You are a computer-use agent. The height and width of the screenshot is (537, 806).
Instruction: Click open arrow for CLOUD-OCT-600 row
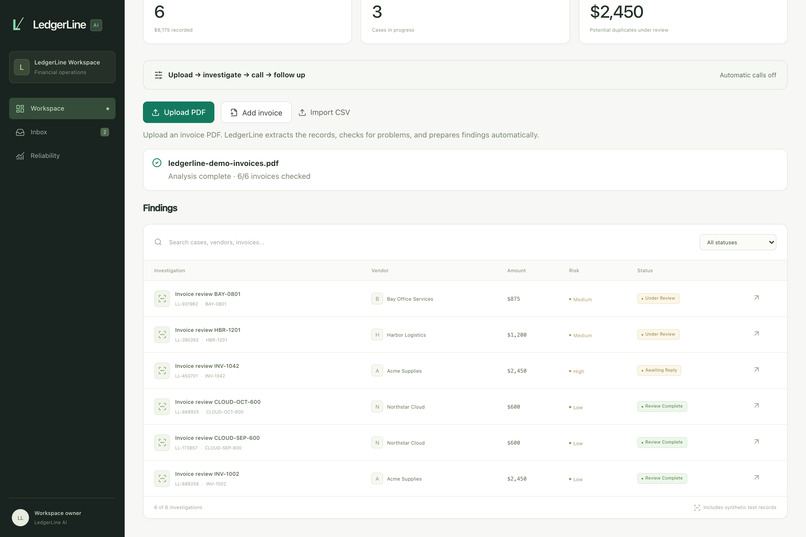[x=756, y=405]
